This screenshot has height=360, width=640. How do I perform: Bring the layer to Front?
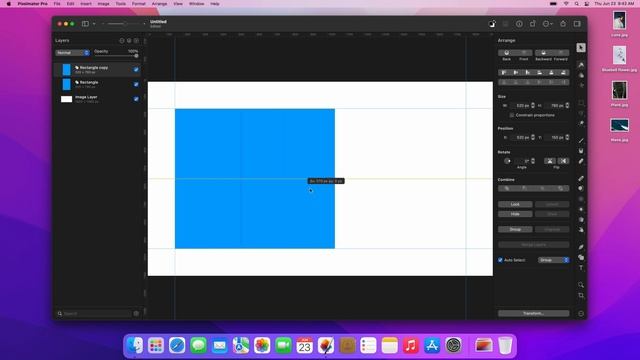pos(524,53)
